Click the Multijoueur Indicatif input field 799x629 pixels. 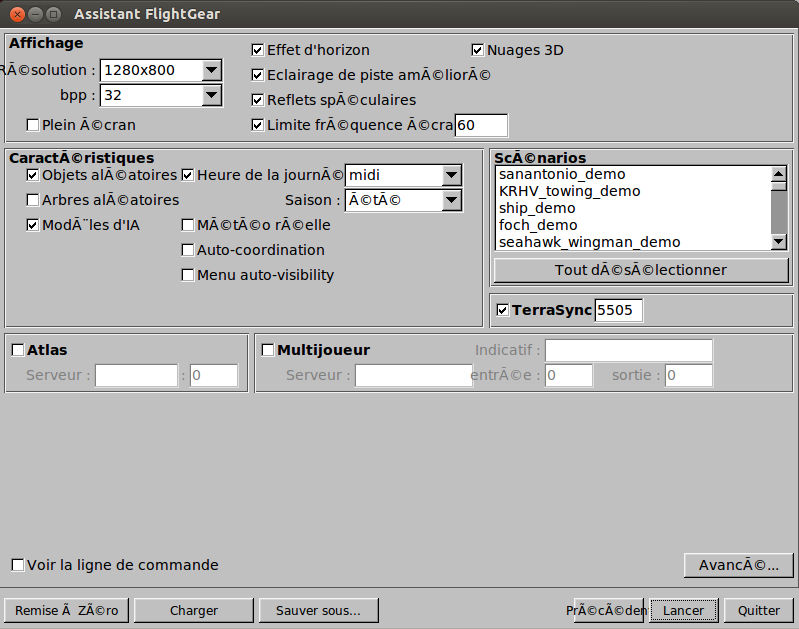pyautogui.click(x=629, y=350)
